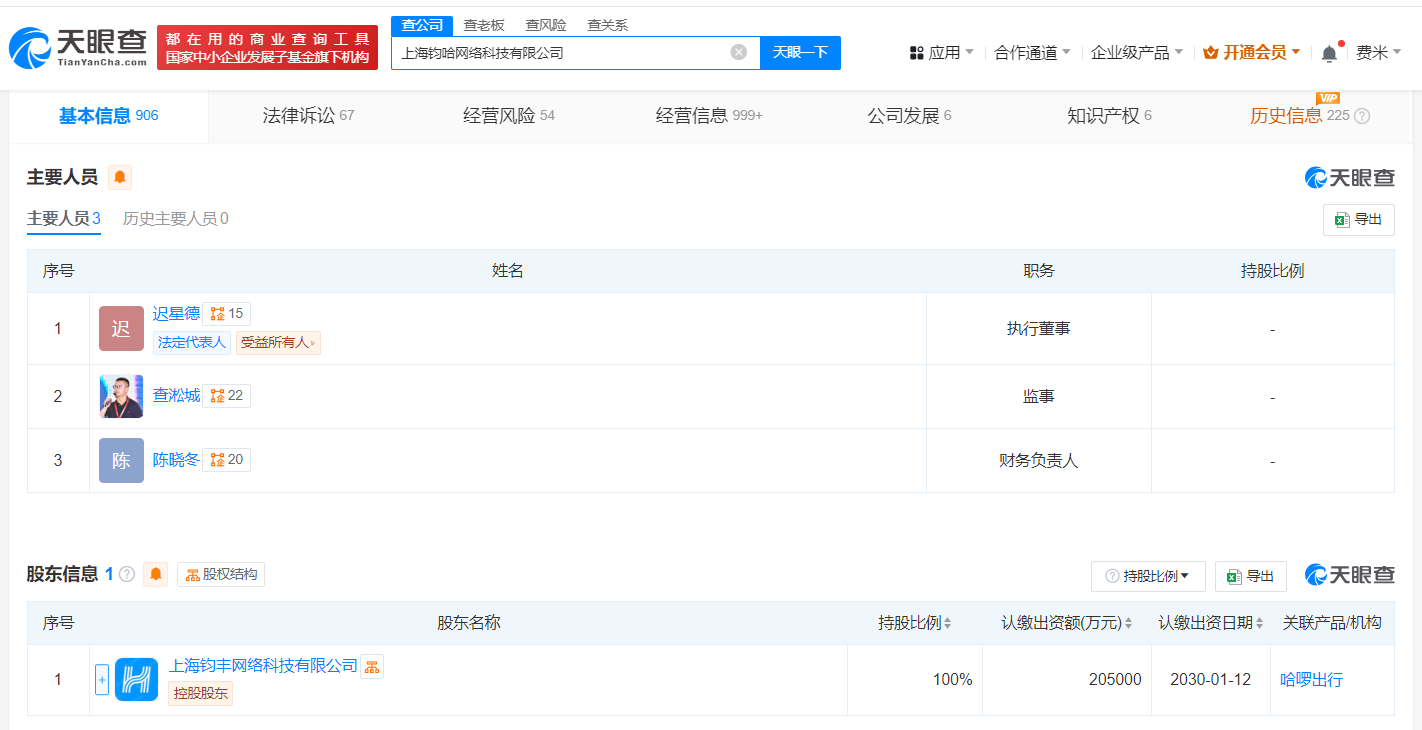This screenshot has height=730, width=1422.
Task: Click 上海钧丰网络科技有限公司 shareholder logo
Action: [136, 680]
